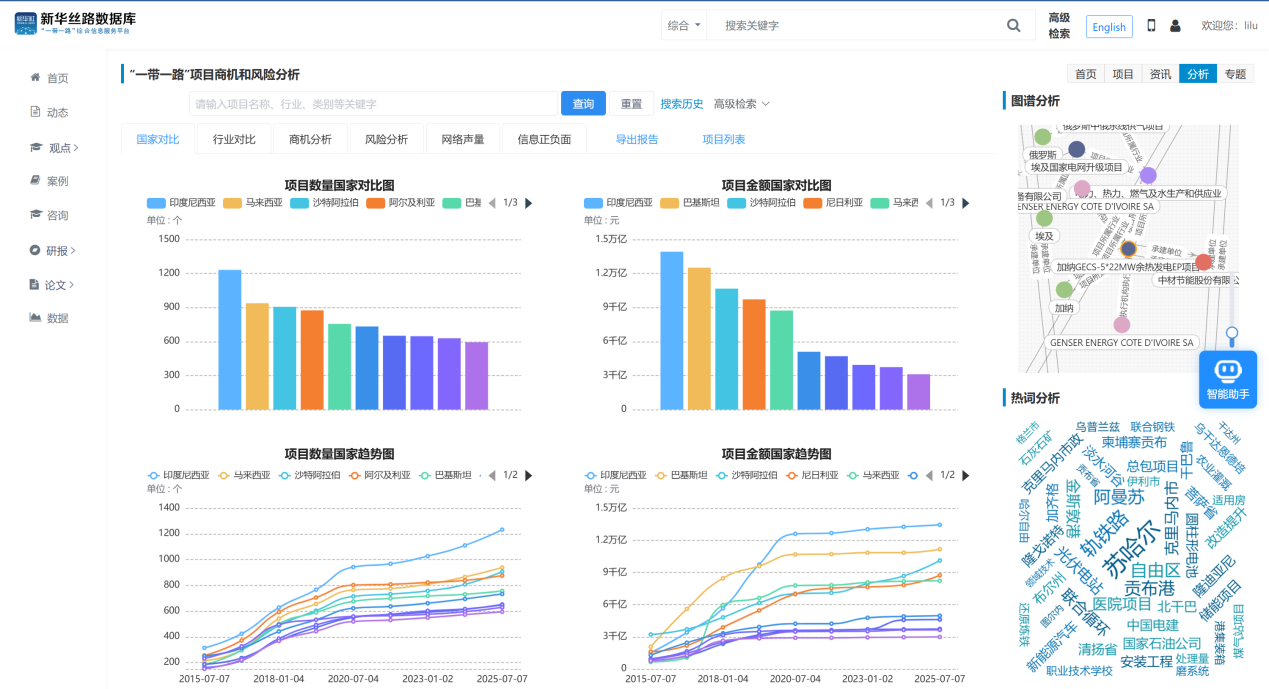The image size is (1269, 689).
Task: Previous legend page in 项目金额国家对比图
Action: click(x=928, y=203)
